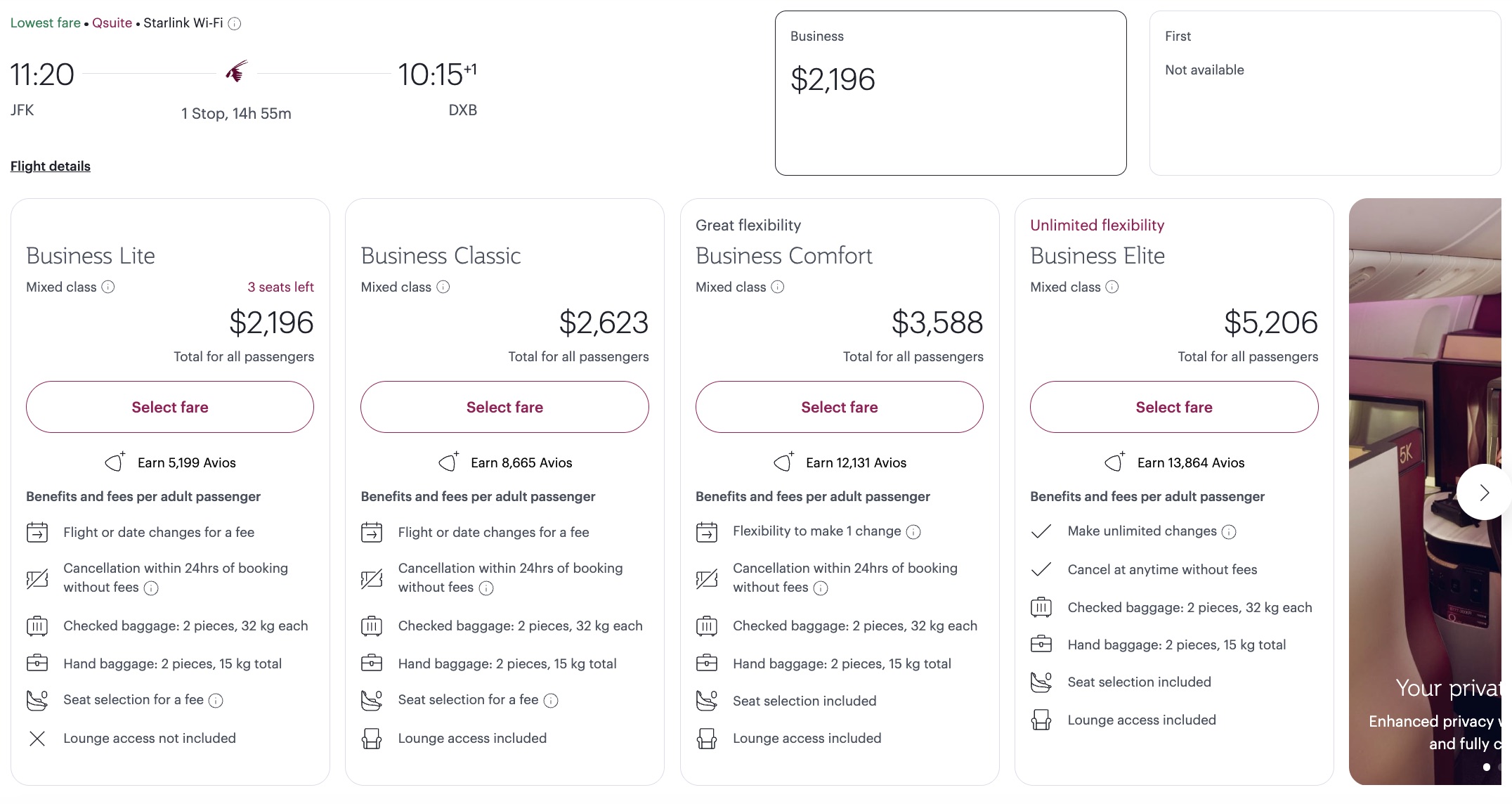Screen dimensions: 1512x804
Task: Click the second carousel pagination dot
Action: [x=1499, y=767]
